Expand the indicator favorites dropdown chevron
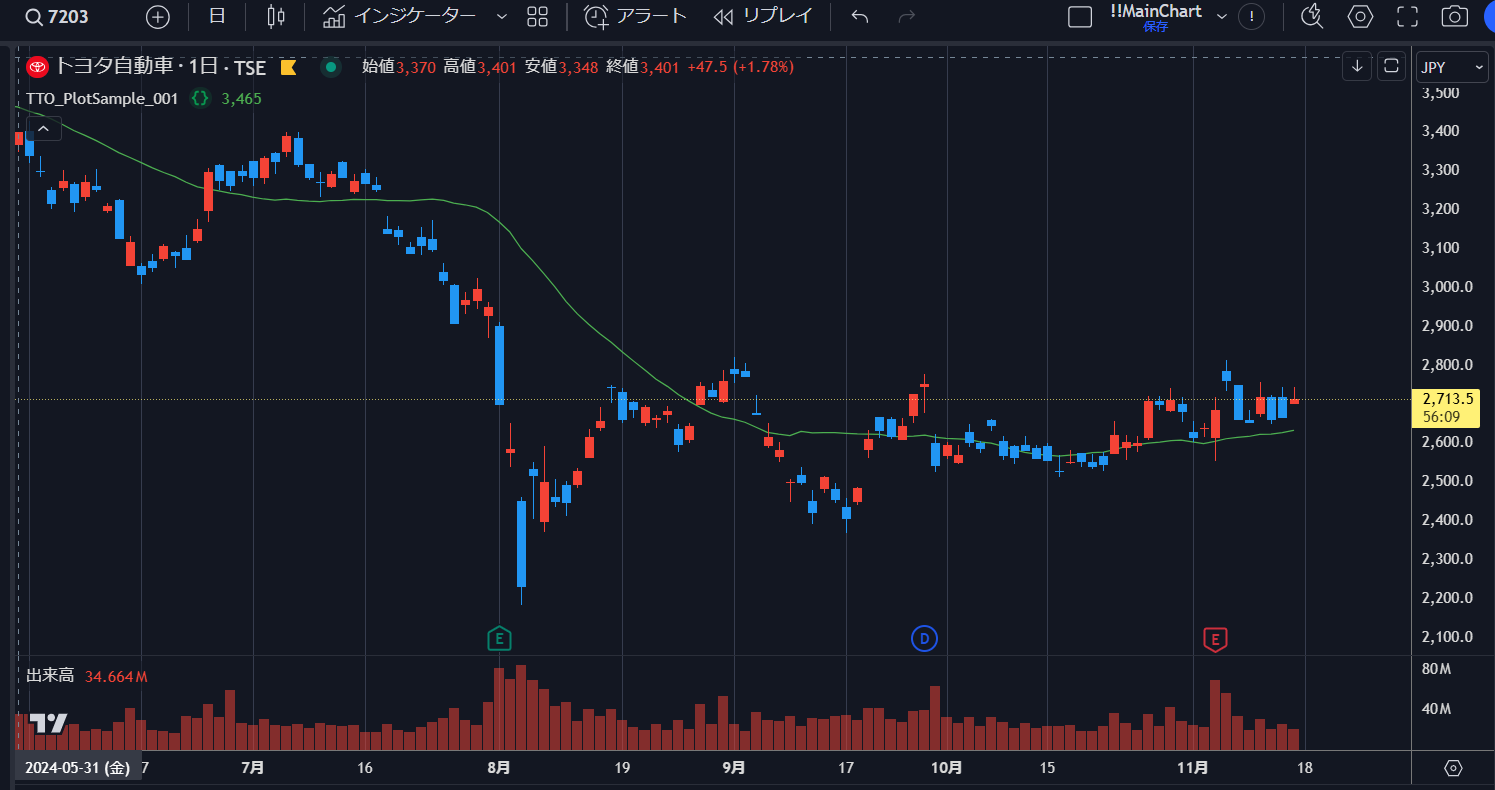Image resolution: width=1495 pixels, height=790 pixels. tap(502, 17)
